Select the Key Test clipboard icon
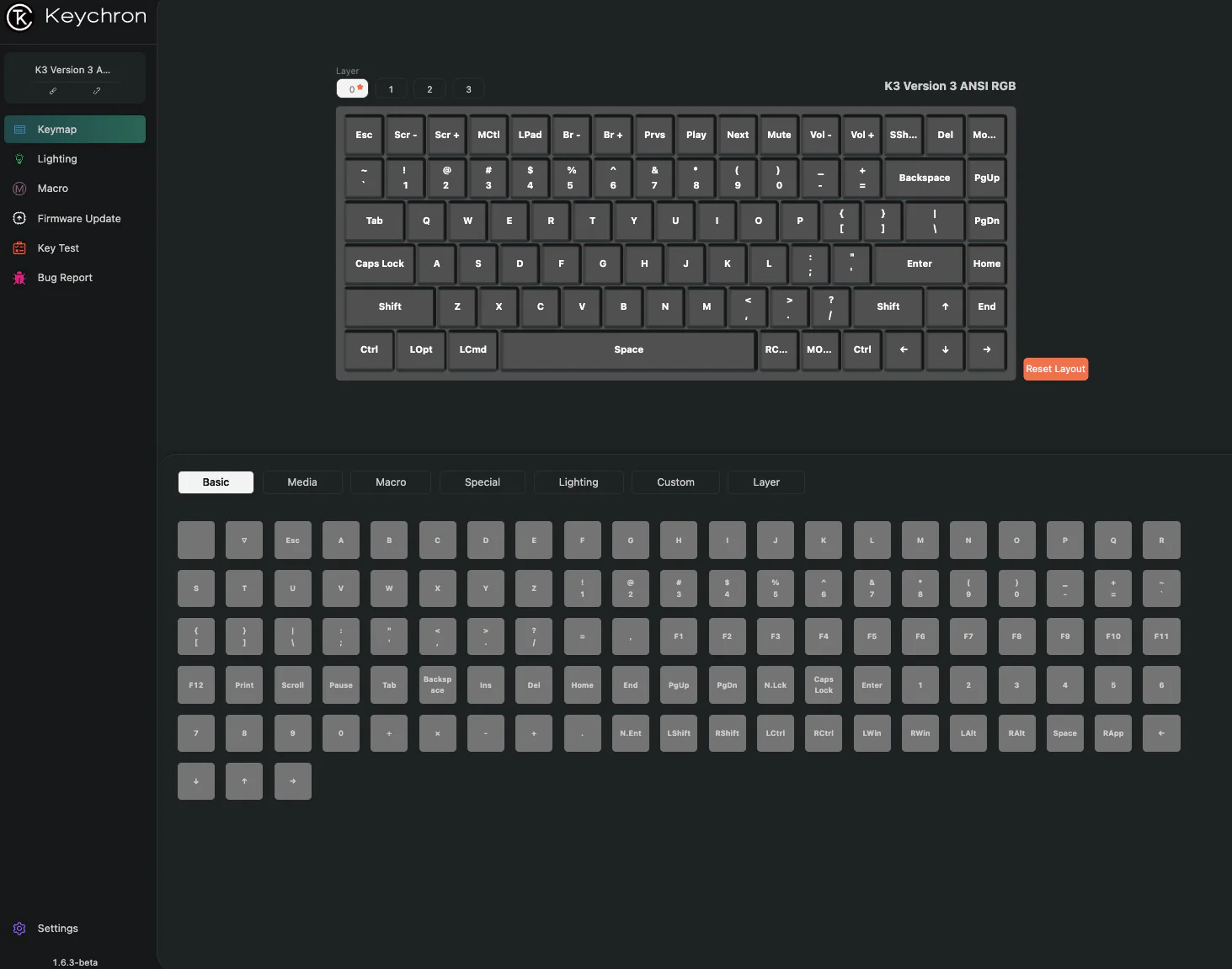This screenshot has height=969, width=1232. pyautogui.click(x=19, y=248)
